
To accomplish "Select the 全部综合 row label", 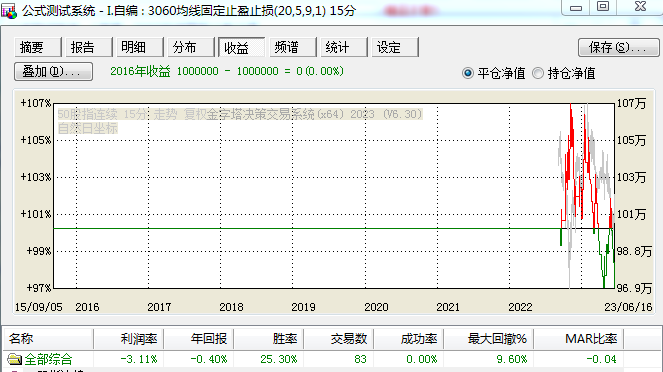I will (49, 359).
